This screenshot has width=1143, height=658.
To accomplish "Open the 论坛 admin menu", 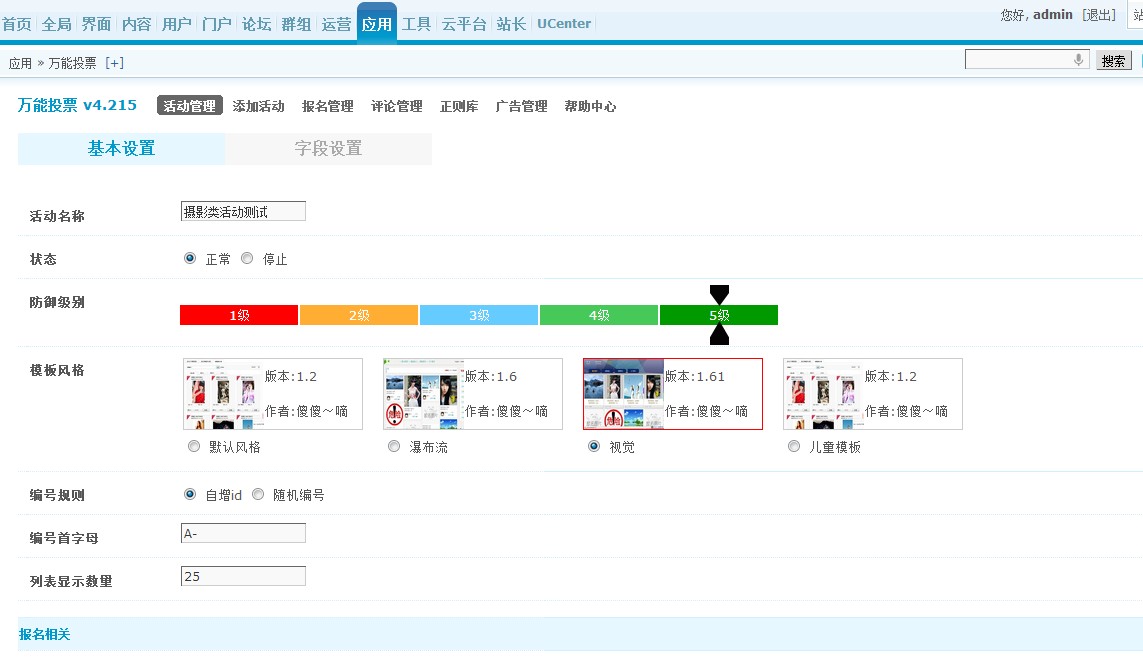I will click(x=256, y=24).
